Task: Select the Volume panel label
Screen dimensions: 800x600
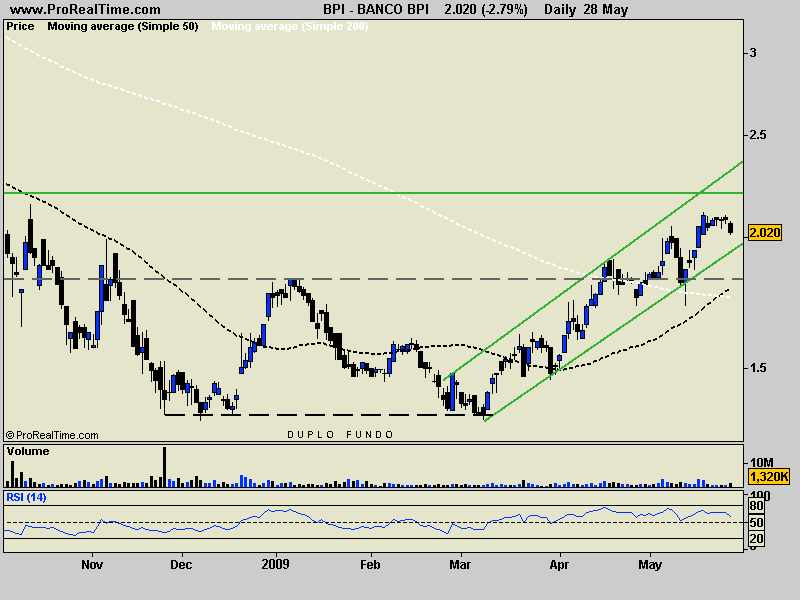Action: (28, 452)
